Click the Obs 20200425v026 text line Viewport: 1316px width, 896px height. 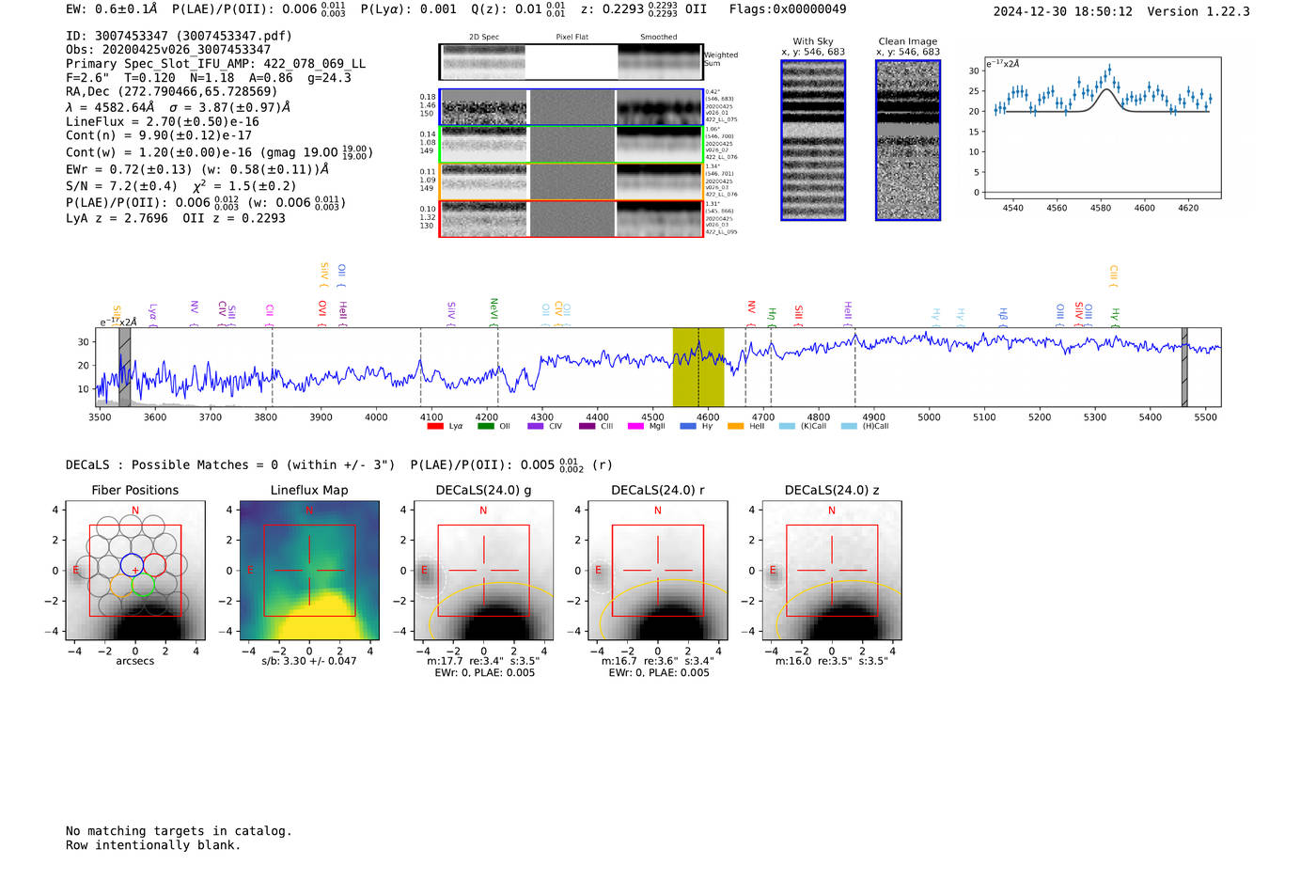click(x=168, y=50)
